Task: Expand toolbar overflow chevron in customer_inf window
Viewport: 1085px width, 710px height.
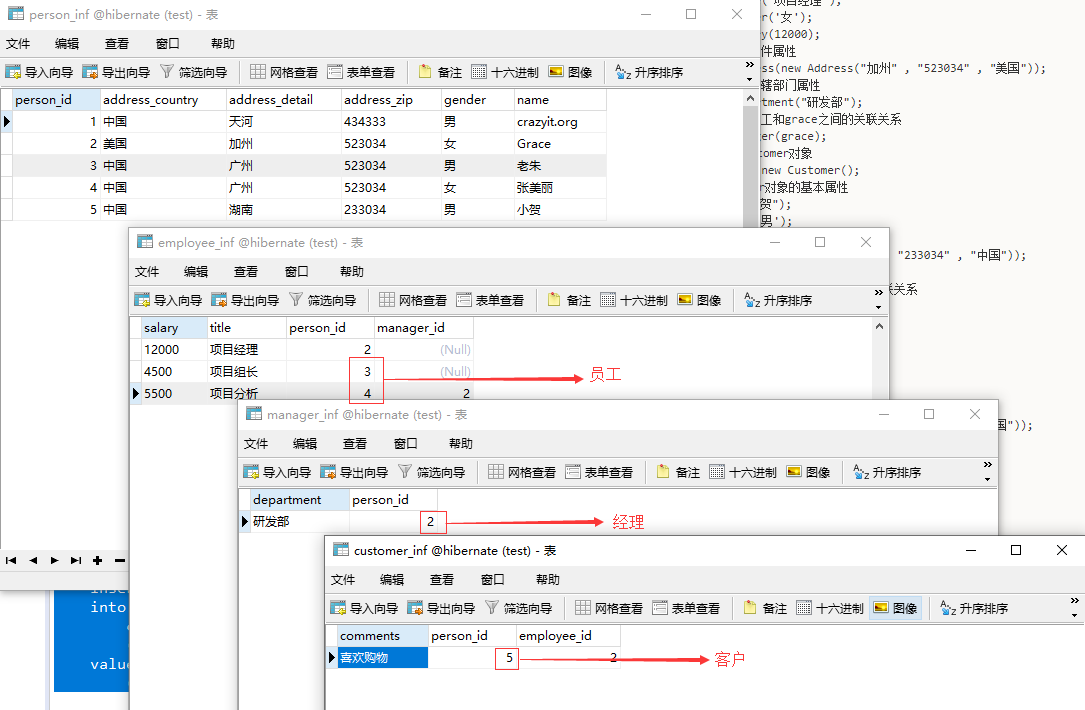Action: tap(1074, 601)
